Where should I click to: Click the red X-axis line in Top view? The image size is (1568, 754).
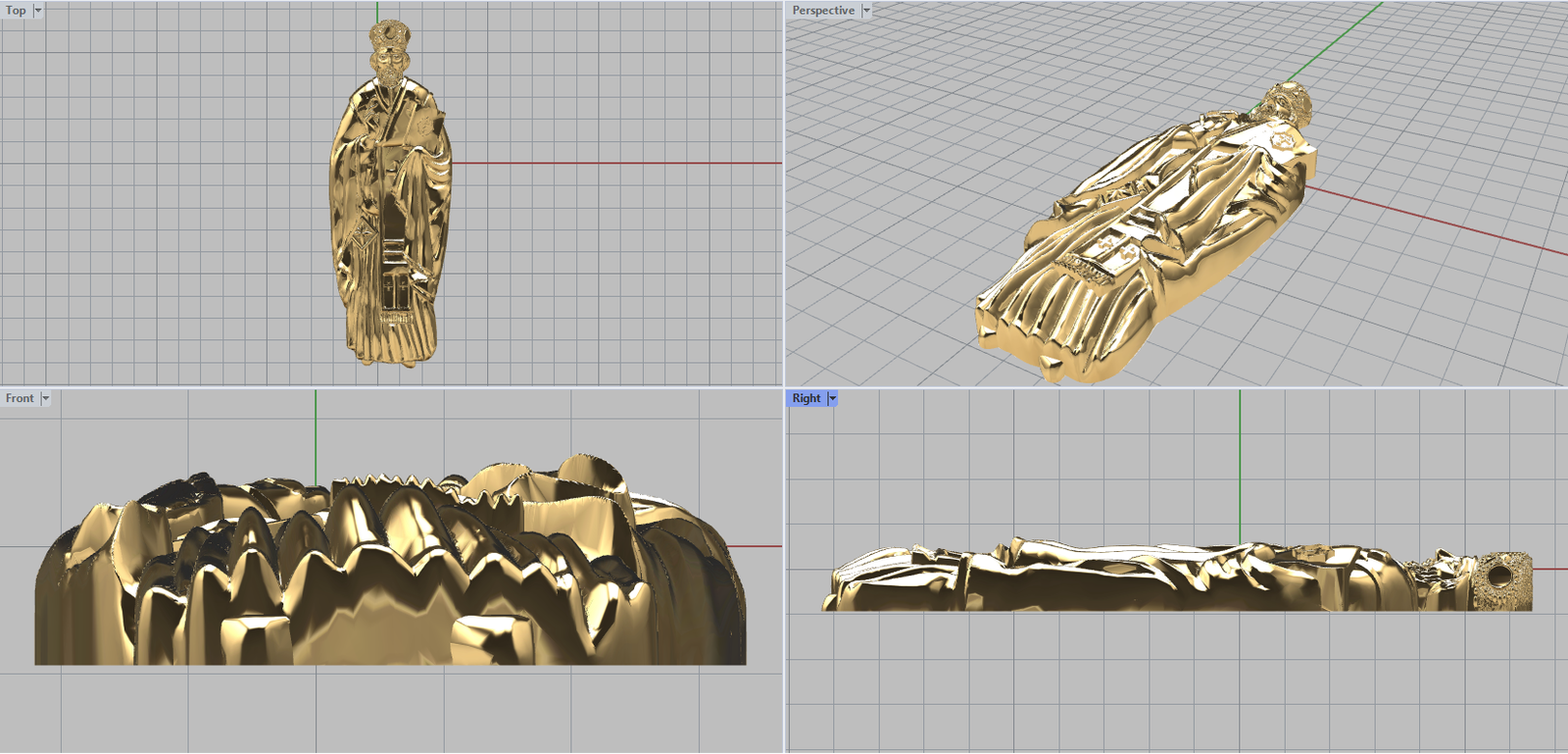[x=617, y=164]
